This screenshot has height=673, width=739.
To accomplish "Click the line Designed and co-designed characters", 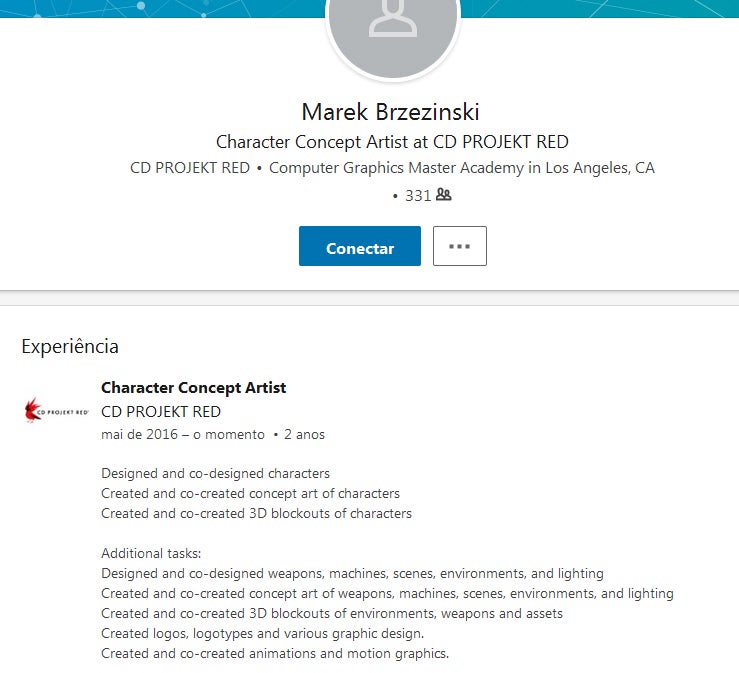I will [215, 474].
